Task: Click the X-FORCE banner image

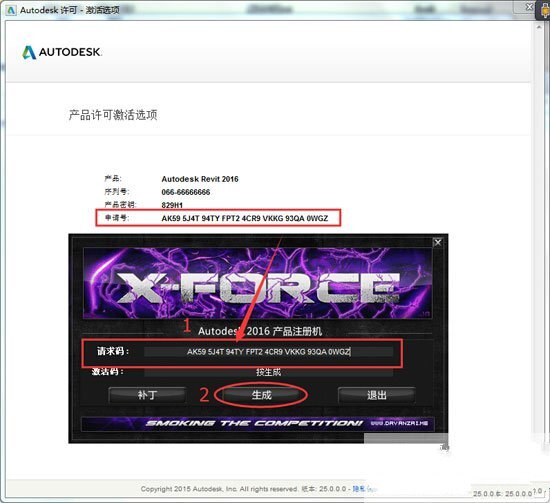Action: point(257,283)
